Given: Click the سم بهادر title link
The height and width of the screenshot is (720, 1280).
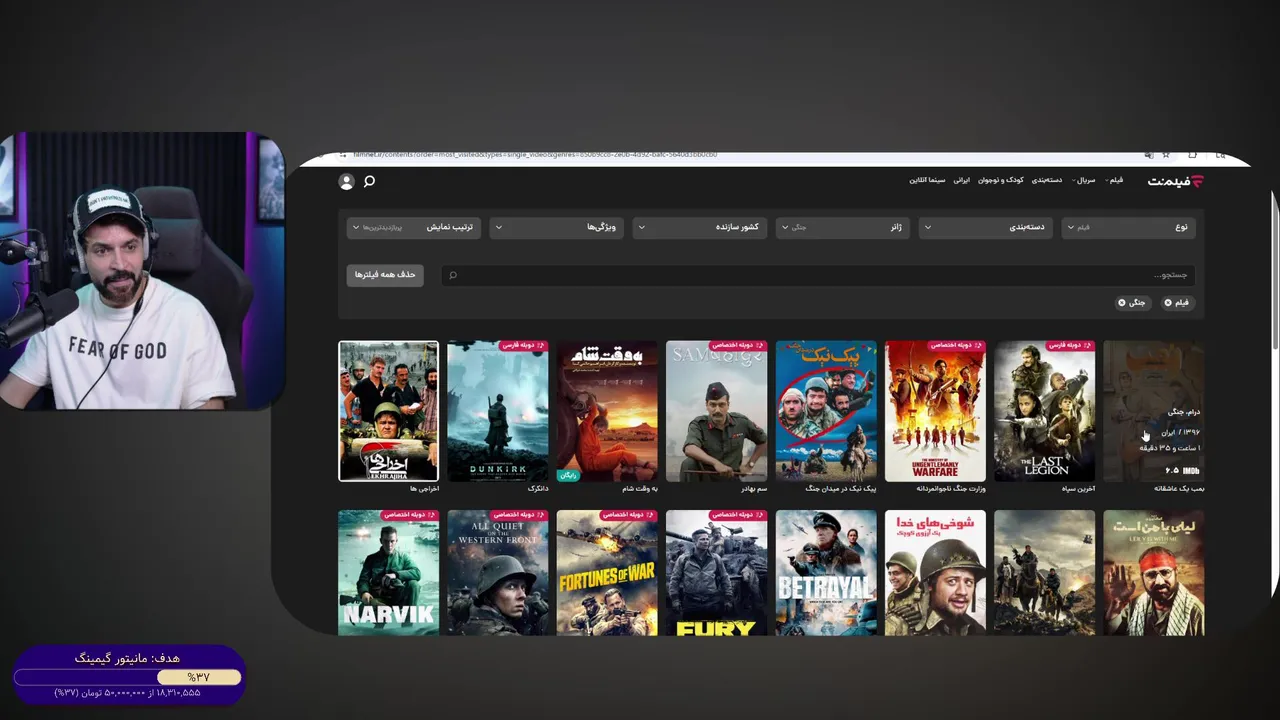Looking at the screenshot, I should click(753, 489).
